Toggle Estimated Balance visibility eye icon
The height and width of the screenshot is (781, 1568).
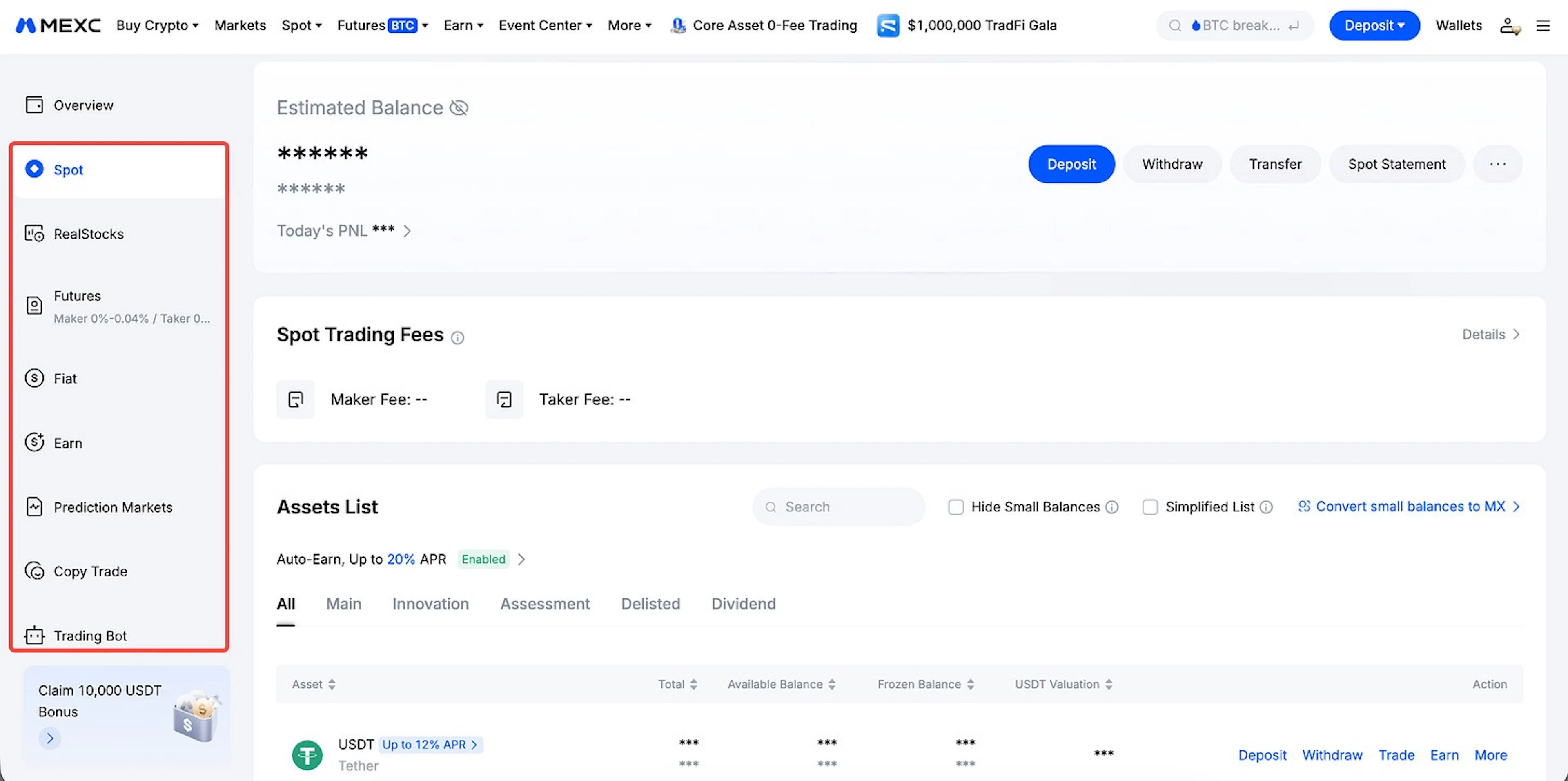click(x=458, y=108)
